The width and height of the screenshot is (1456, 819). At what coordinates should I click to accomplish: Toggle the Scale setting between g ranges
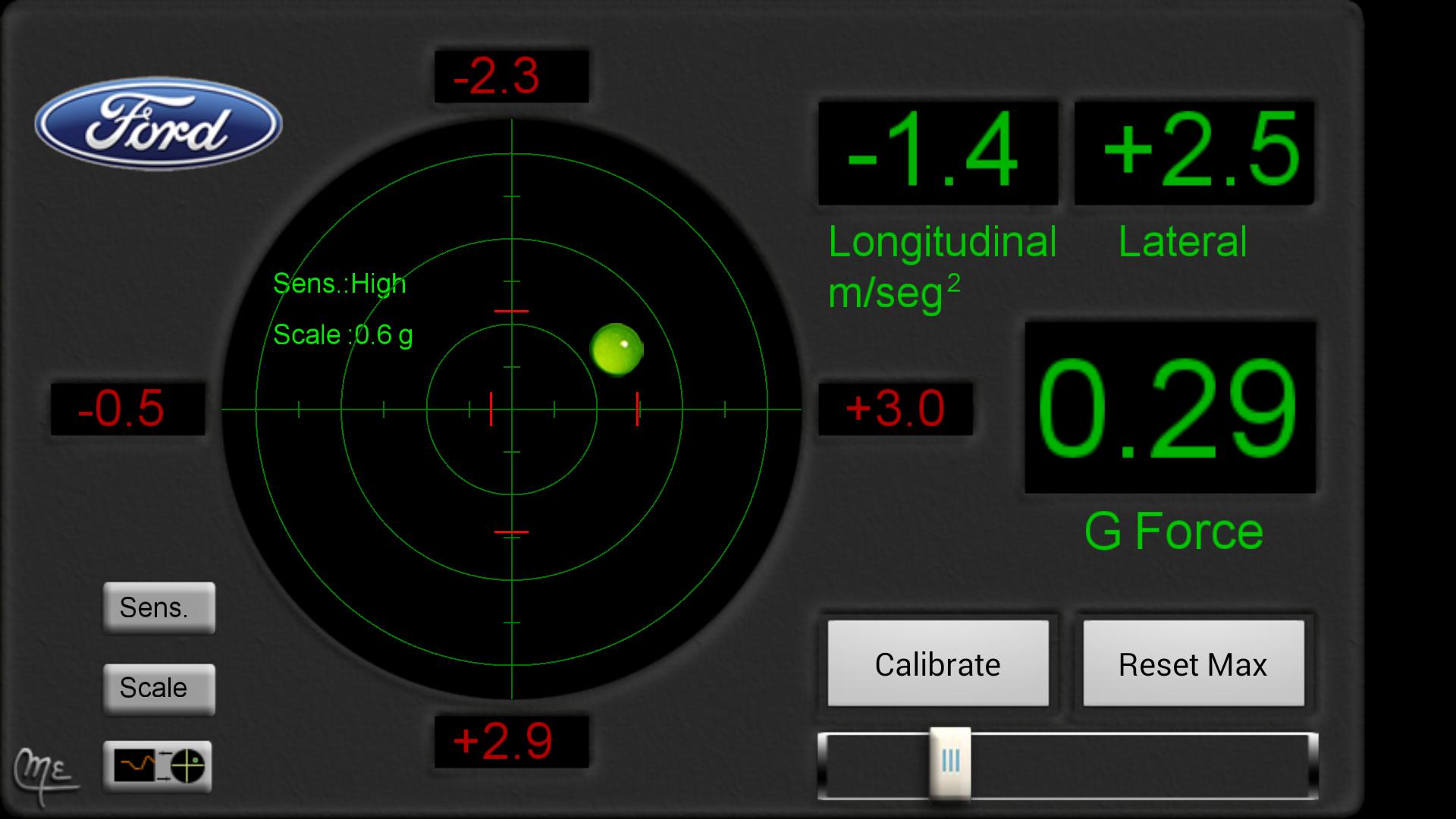[x=158, y=688]
